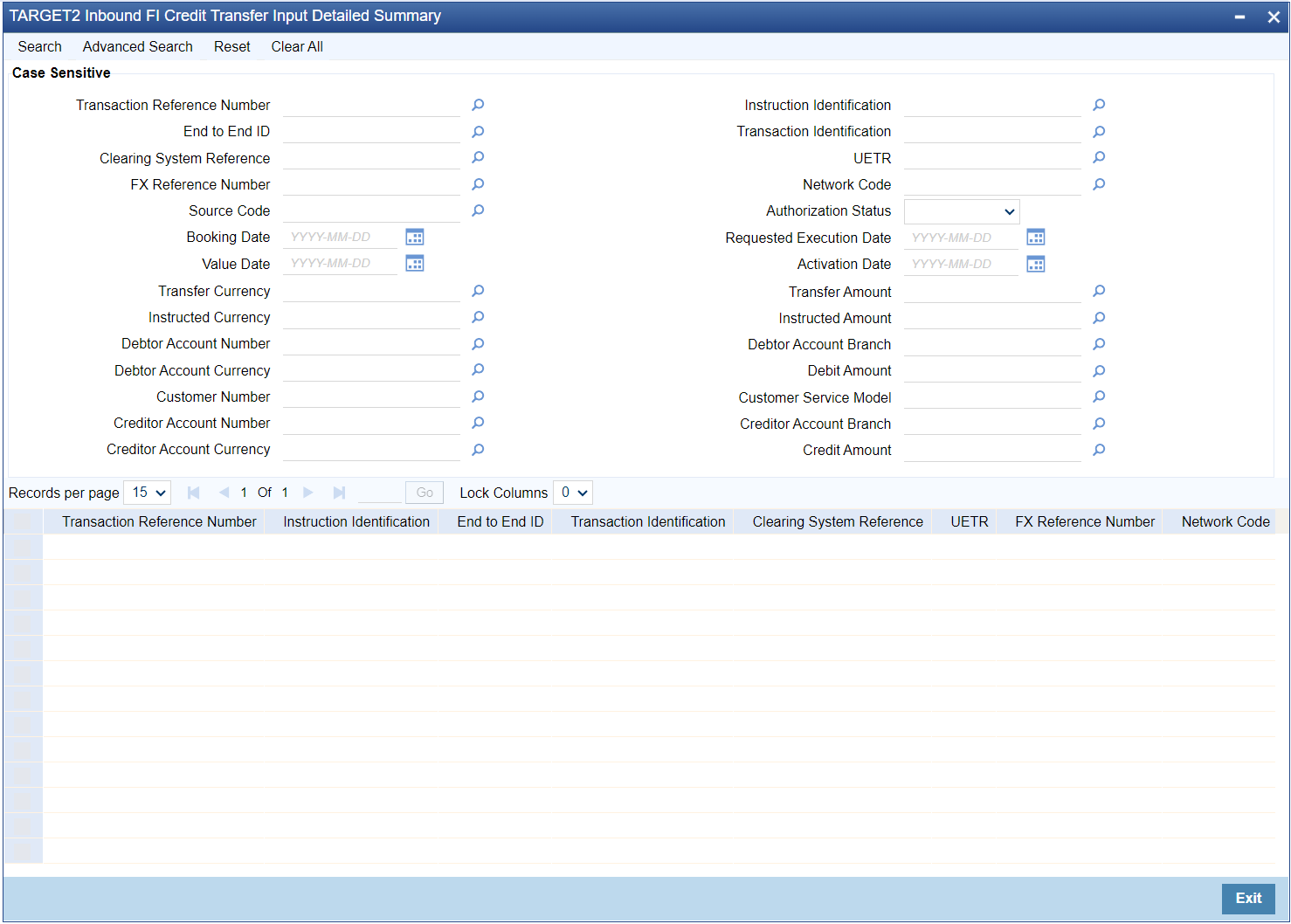1291x924 pixels.
Task: Open lookup for Debtor Account Number
Action: 478,344
